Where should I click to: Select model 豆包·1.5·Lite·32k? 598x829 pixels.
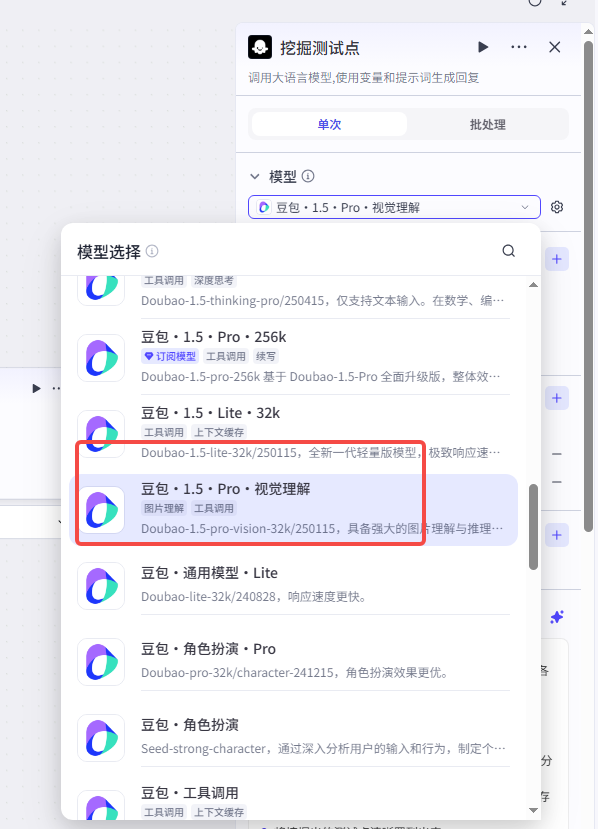point(293,432)
